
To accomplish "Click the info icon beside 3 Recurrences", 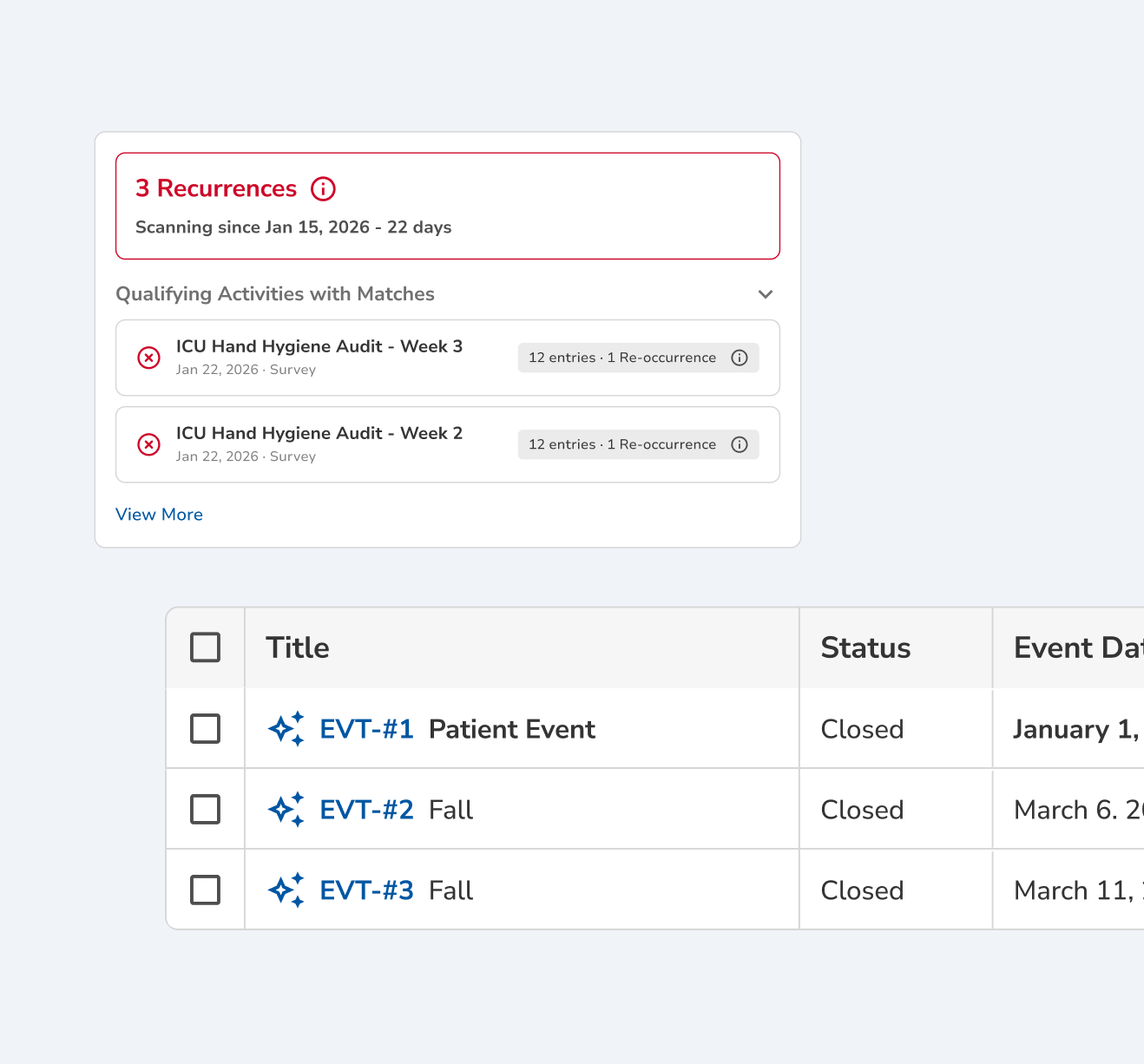I will (x=324, y=188).
